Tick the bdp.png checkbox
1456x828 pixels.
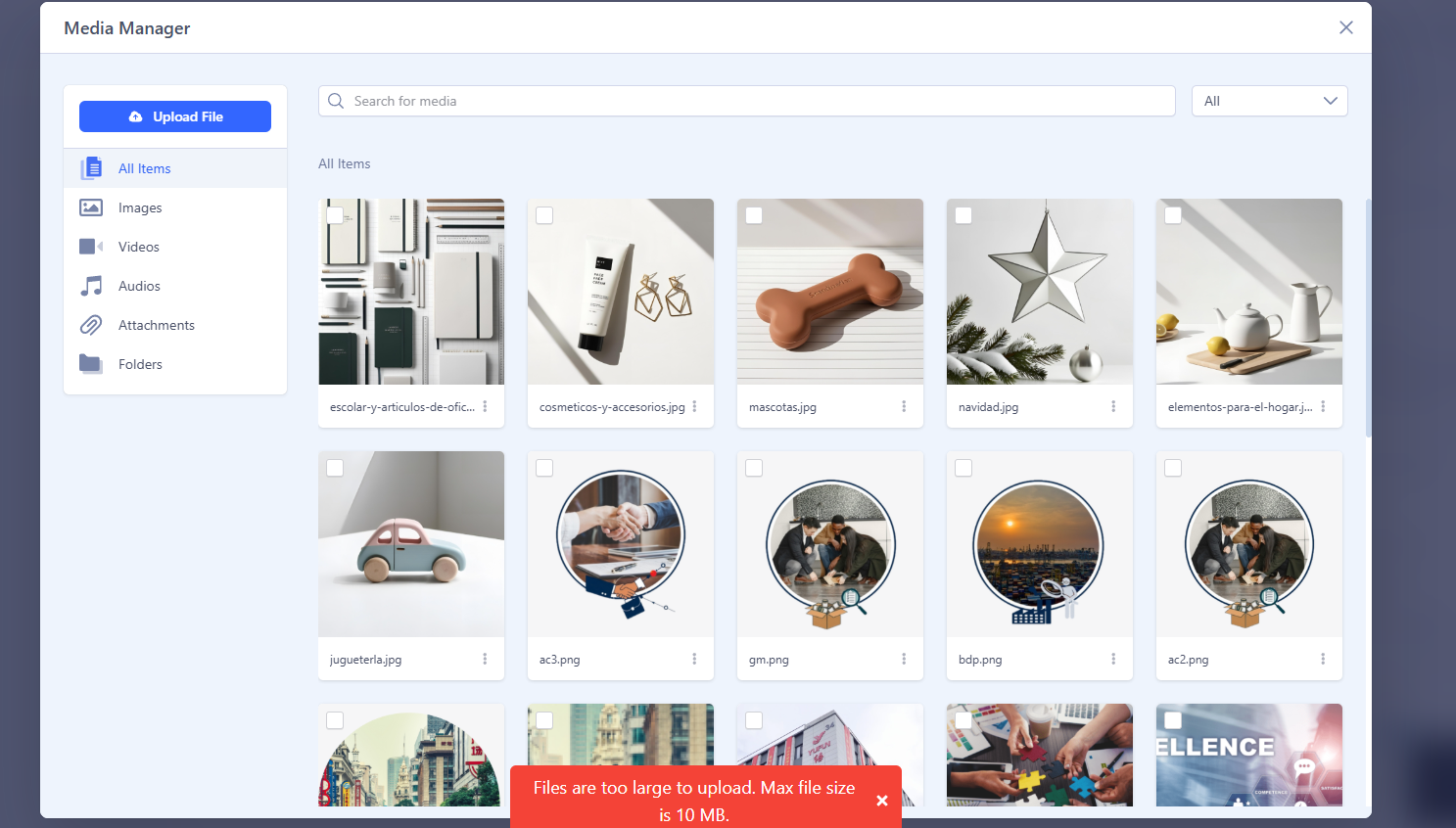click(x=963, y=468)
